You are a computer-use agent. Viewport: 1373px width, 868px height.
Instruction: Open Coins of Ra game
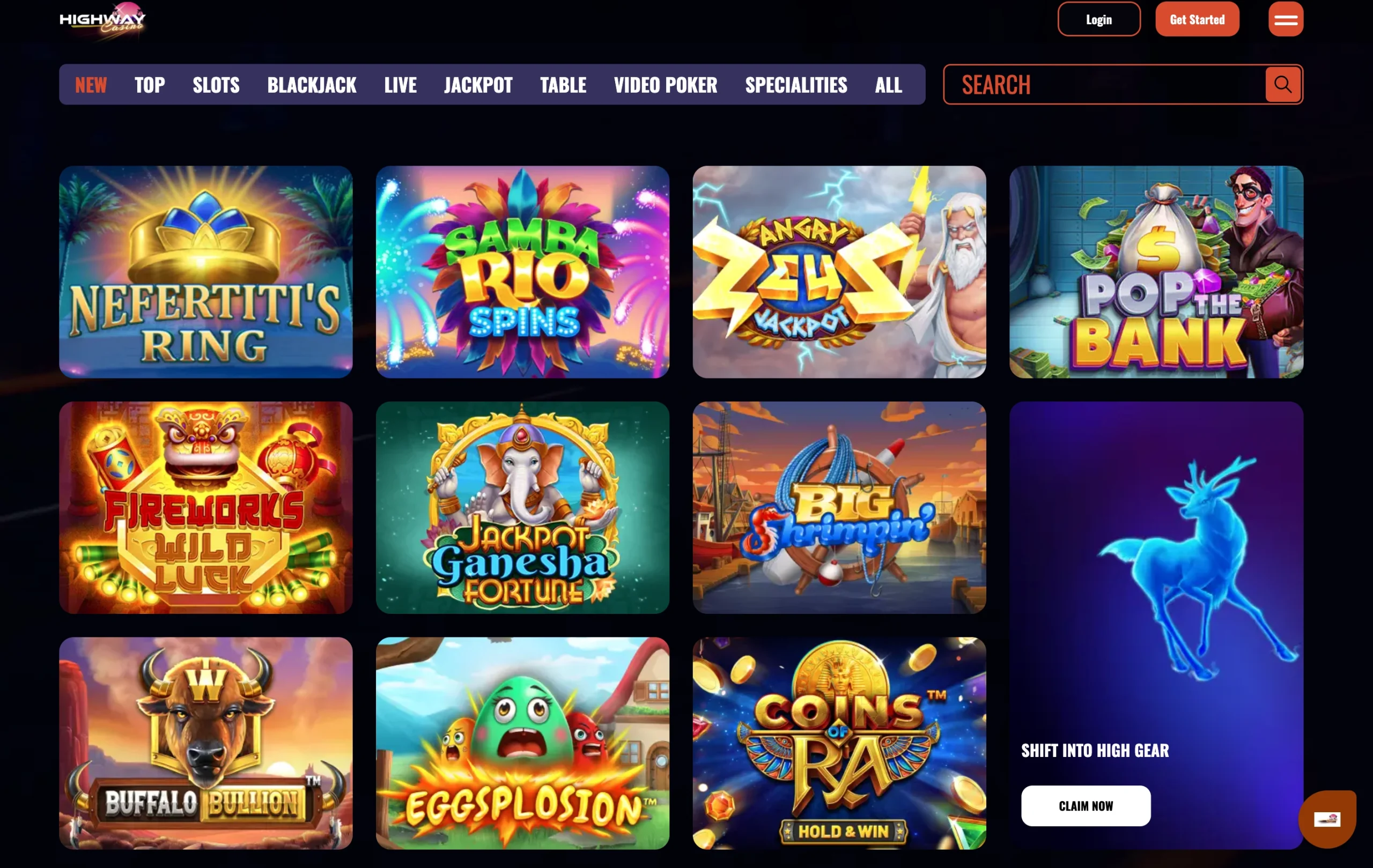point(839,743)
